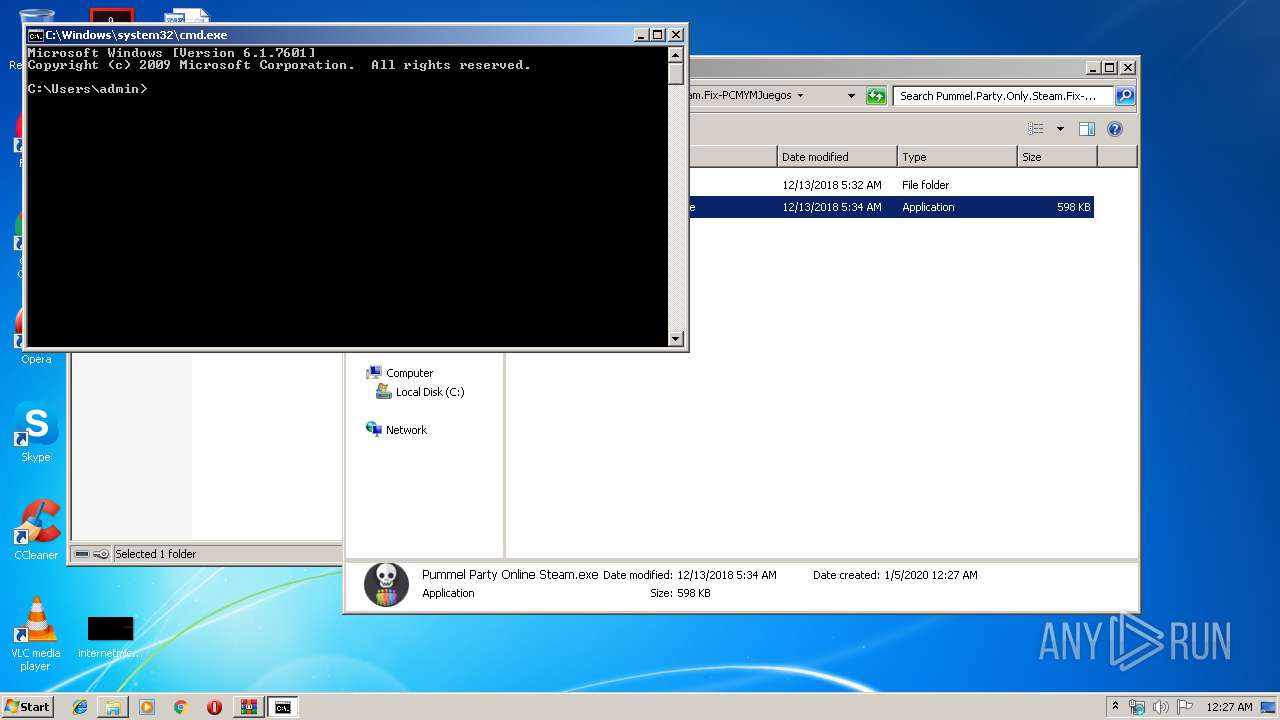The width and height of the screenshot is (1280, 720).
Task: Toggle the Explorer preview pane
Action: 1087,129
